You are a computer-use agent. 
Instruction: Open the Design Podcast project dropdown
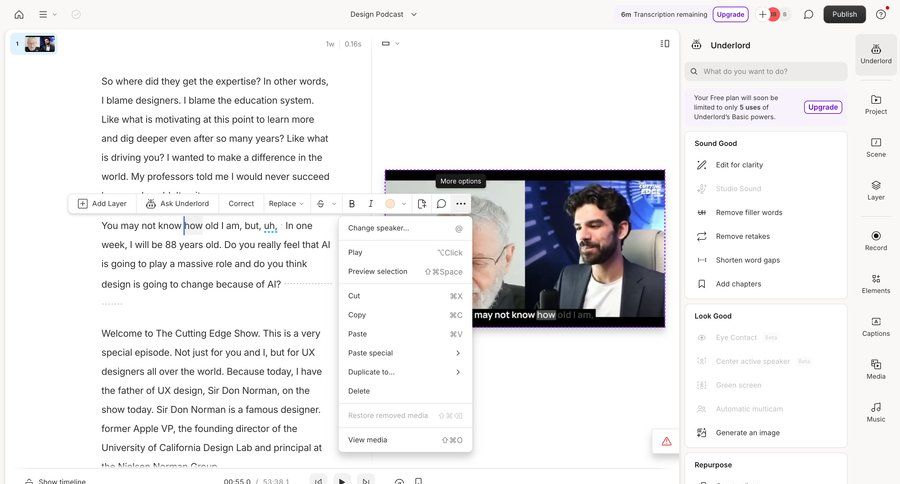pyautogui.click(x=383, y=14)
